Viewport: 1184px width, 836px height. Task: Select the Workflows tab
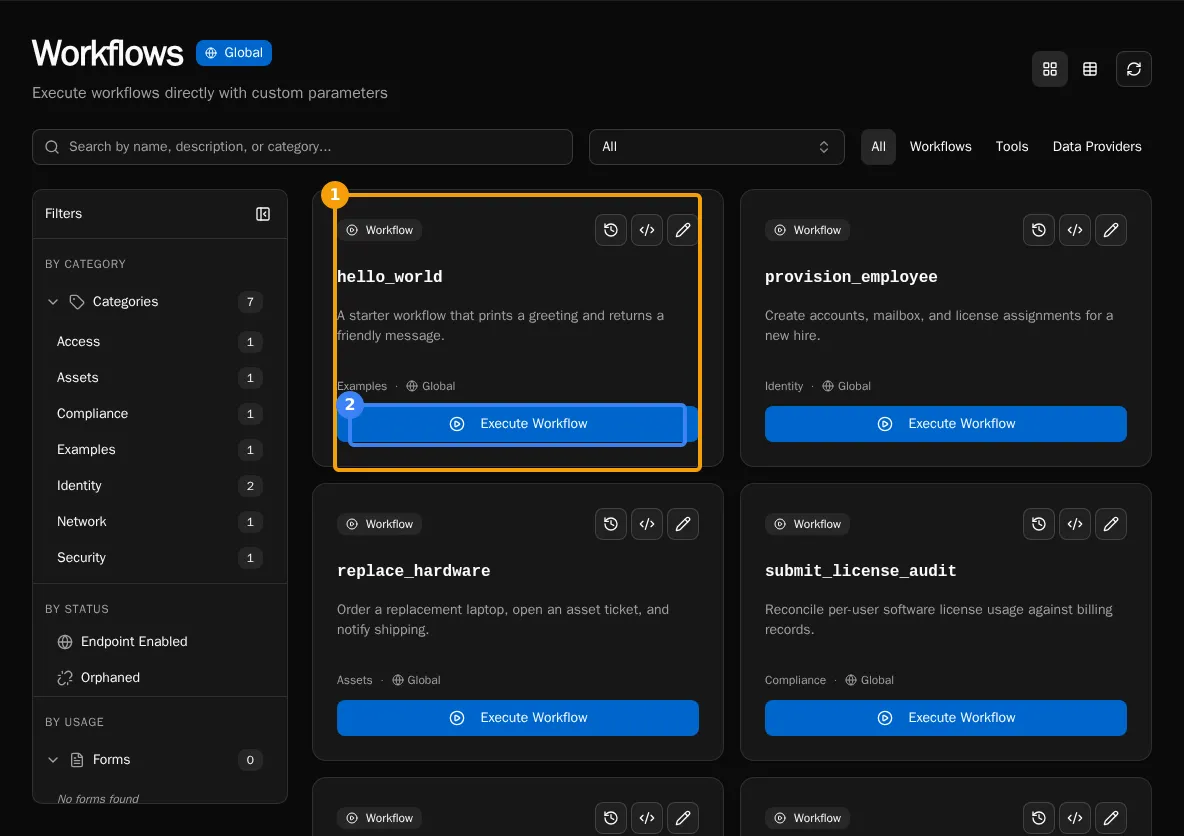click(x=940, y=147)
